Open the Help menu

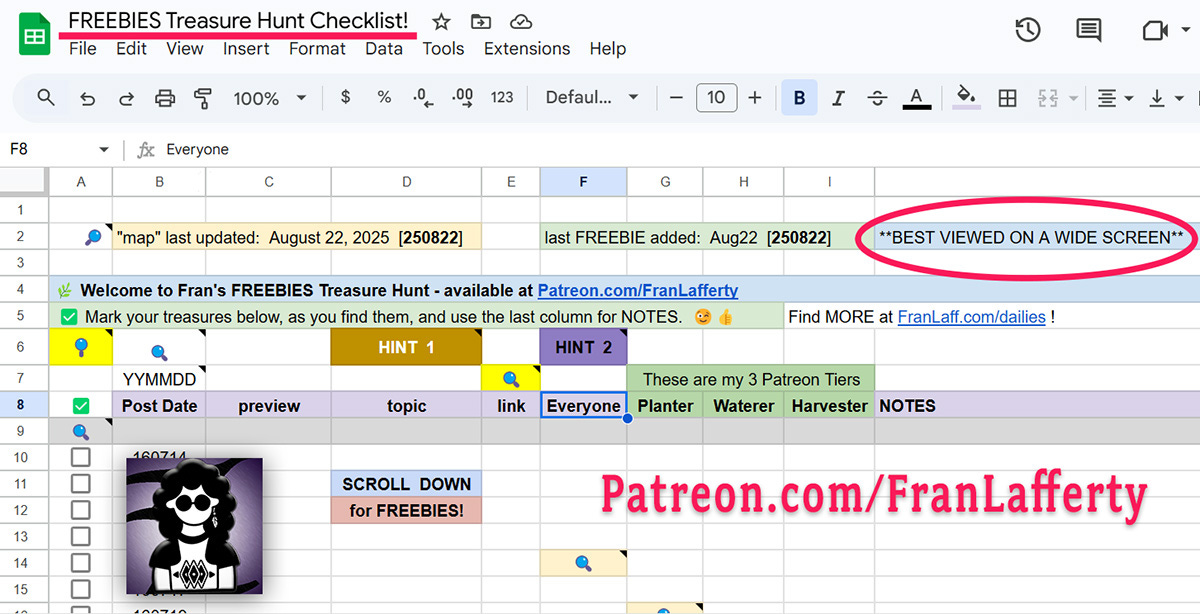click(x=607, y=48)
